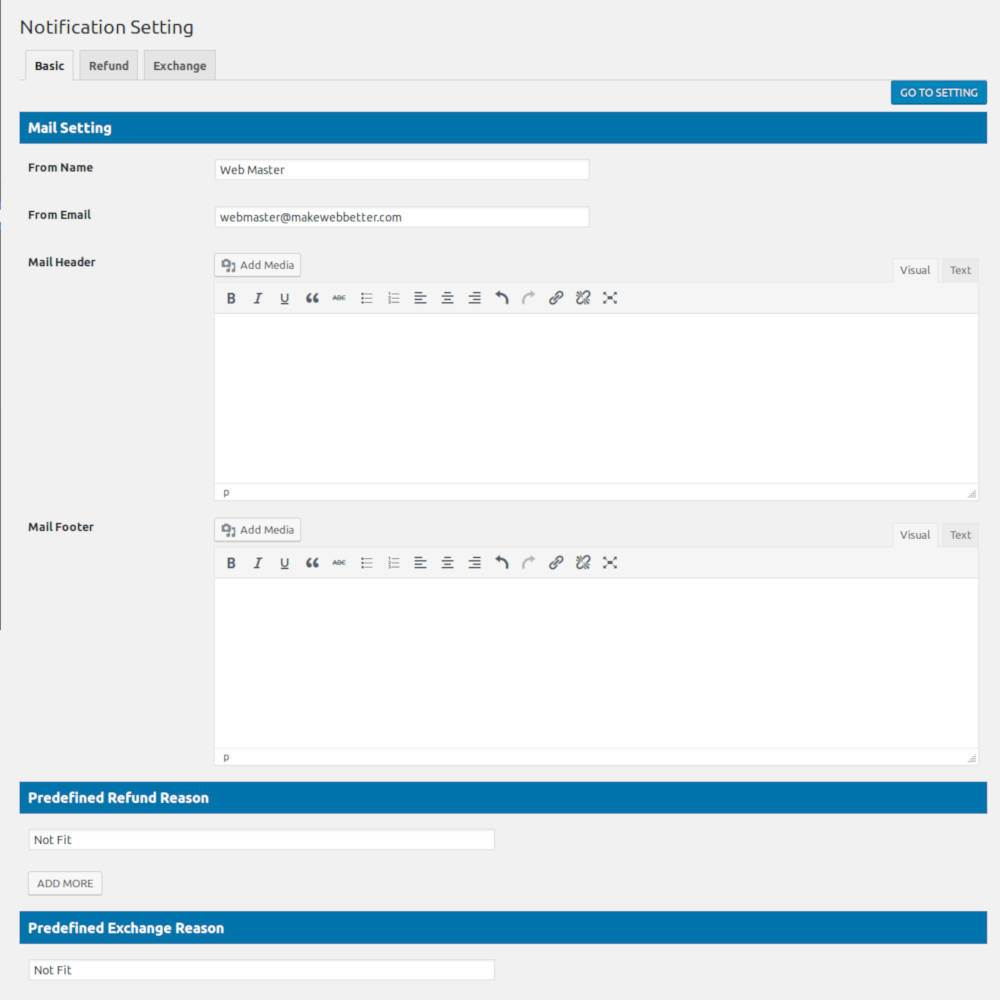The image size is (1000, 1000).
Task: Open the Exchange tab
Action: point(179,65)
